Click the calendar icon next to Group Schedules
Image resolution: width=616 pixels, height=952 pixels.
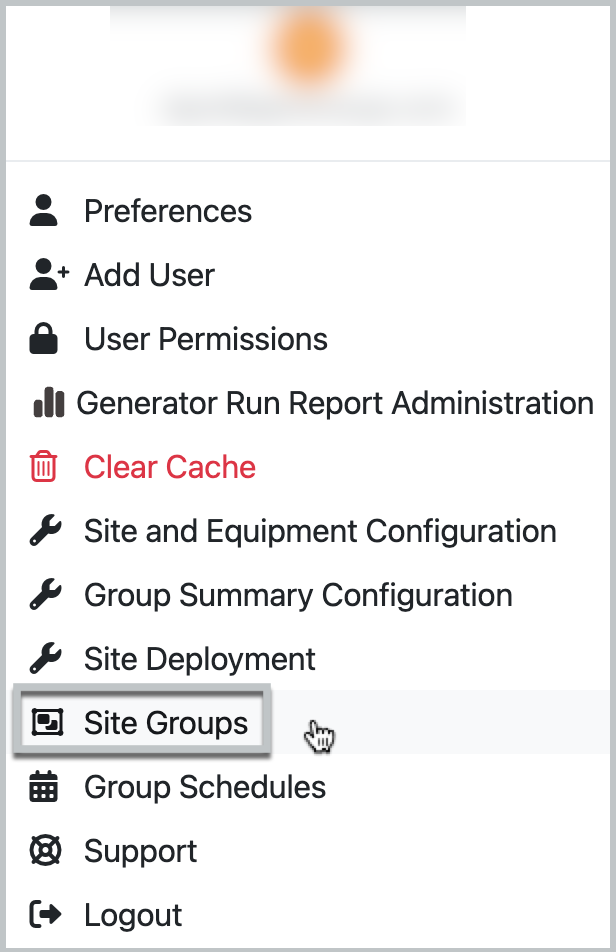45,787
